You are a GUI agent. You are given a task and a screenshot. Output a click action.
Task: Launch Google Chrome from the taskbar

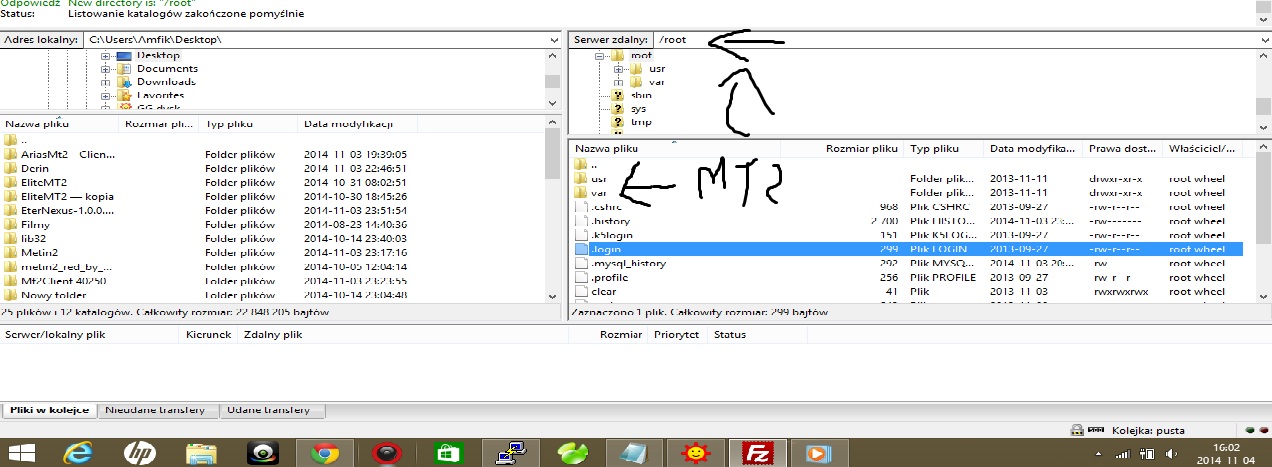pos(324,452)
